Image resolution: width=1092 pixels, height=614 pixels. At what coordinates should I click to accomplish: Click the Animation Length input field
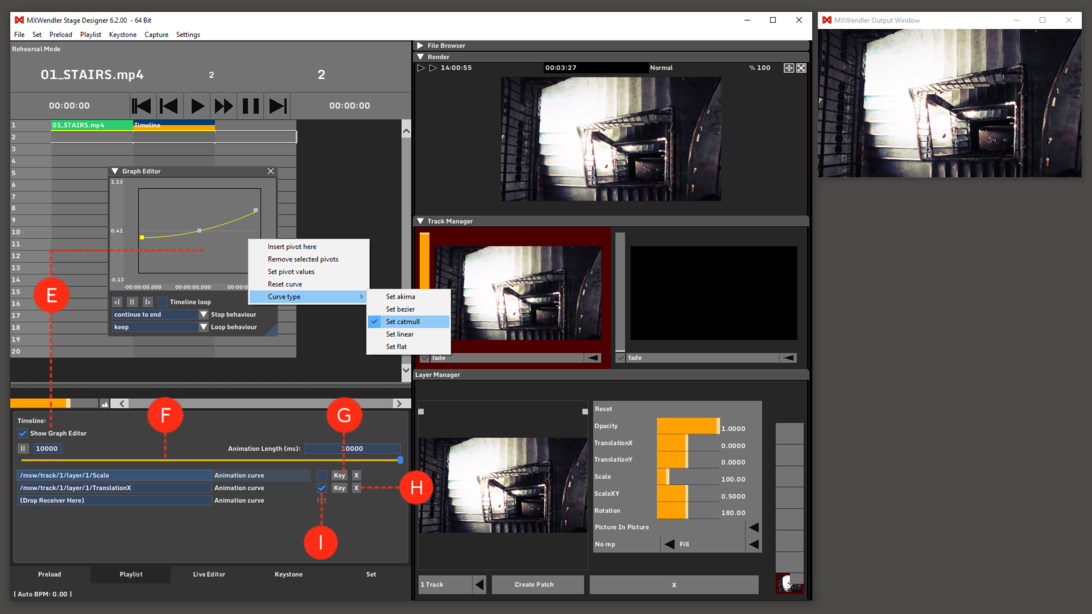click(350, 448)
